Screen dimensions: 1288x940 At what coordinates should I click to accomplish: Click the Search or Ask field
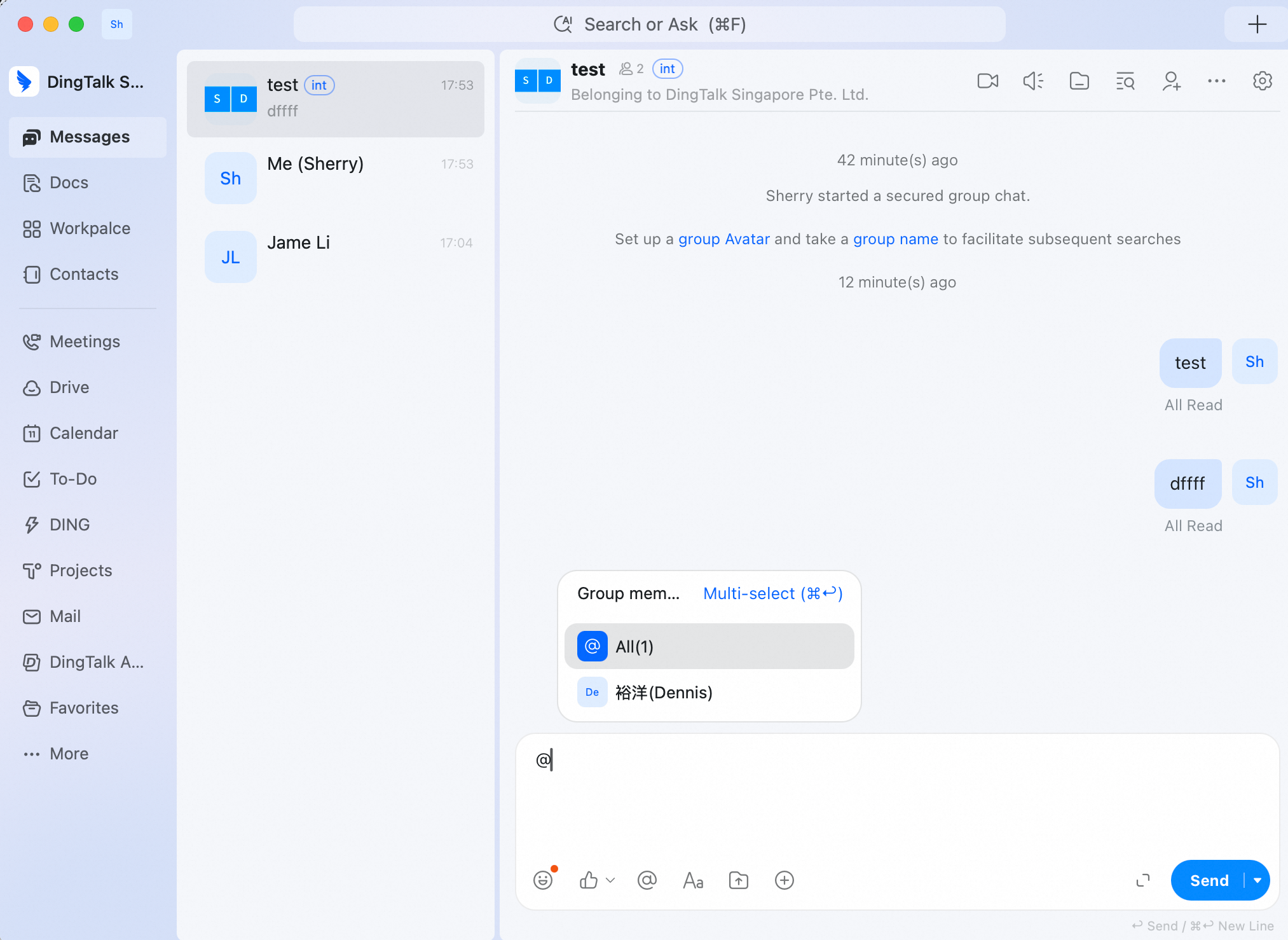pyautogui.click(x=650, y=24)
